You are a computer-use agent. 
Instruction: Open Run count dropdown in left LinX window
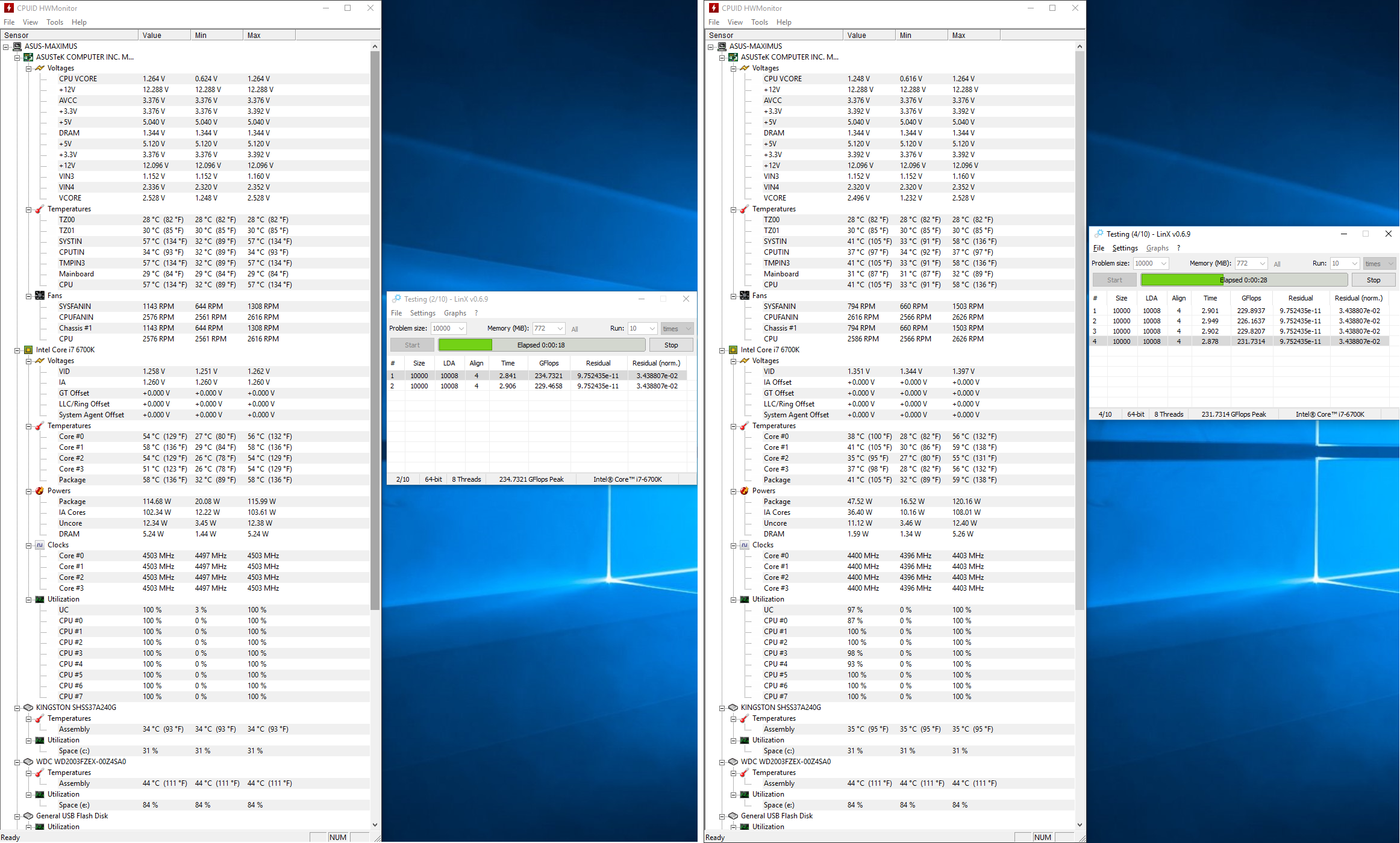click(652, 329)
